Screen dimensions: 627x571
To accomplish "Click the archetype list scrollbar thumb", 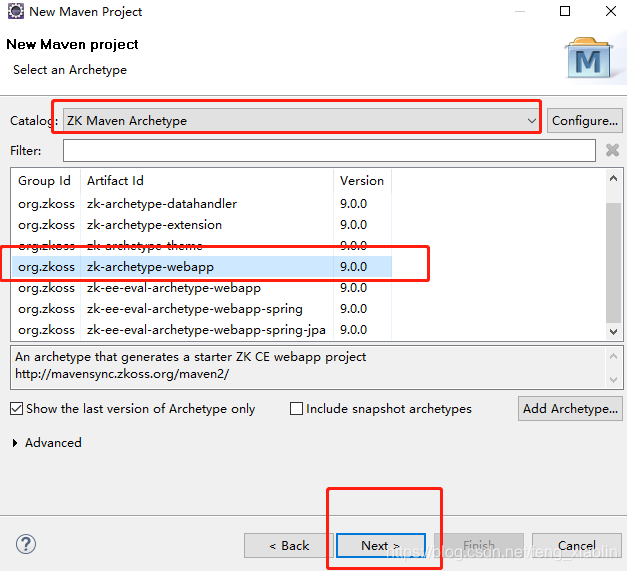I will coord(613,262).
